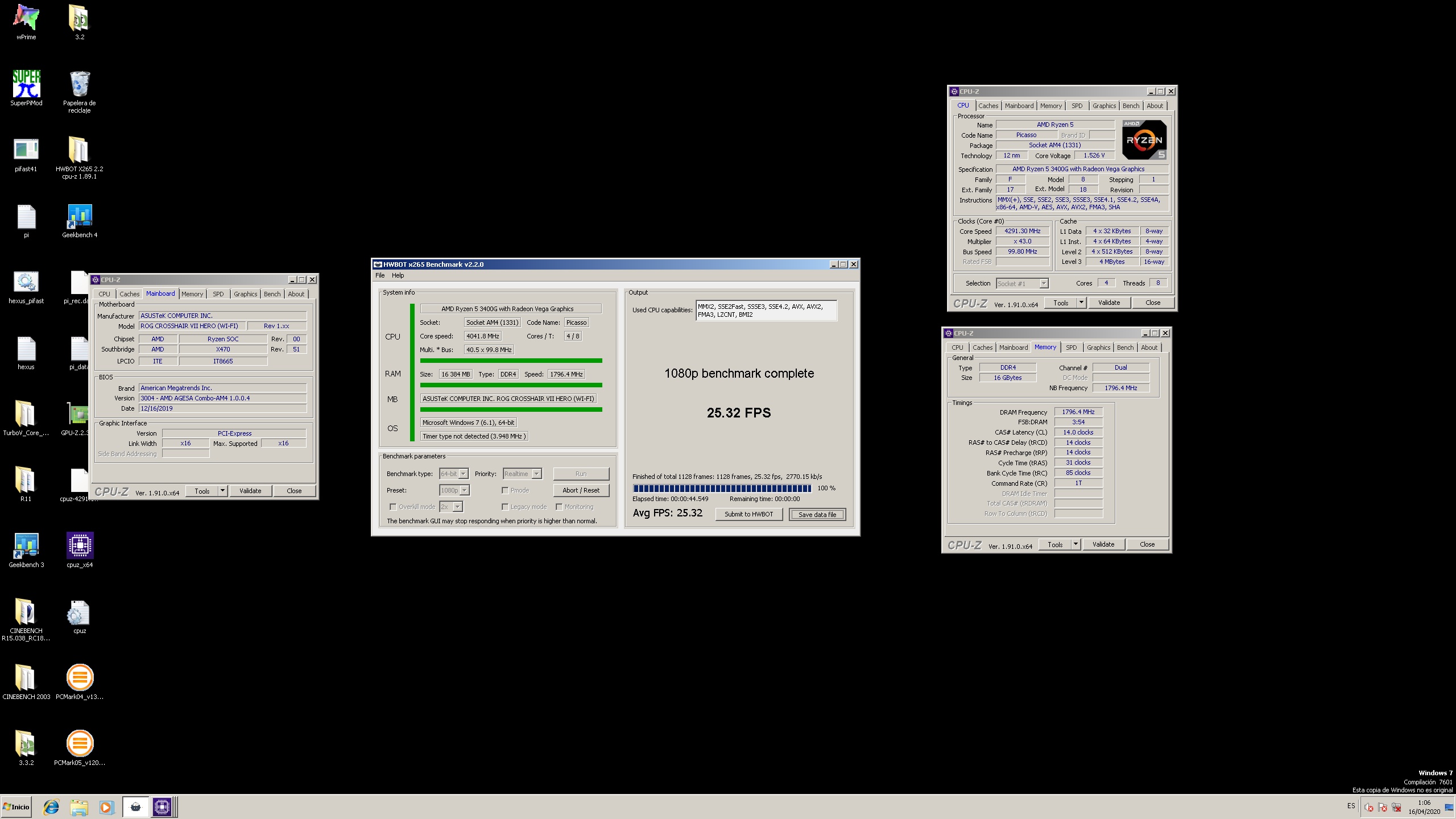The width and height of the screenshot is (1456, 819).
Task: Open Papelera de reciclaje
Action: (x=80, y=92)
